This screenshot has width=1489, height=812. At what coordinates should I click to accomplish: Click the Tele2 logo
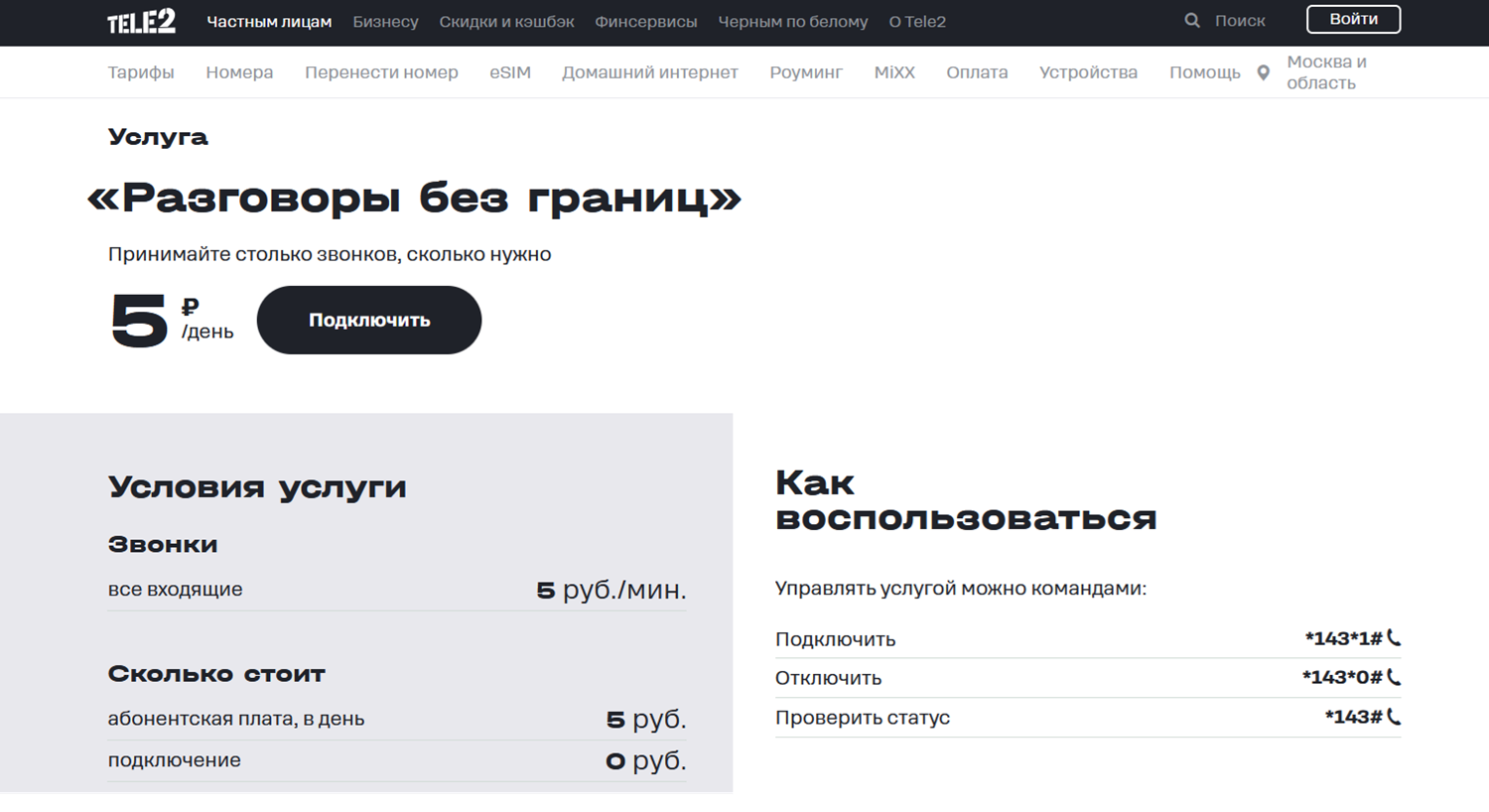(141, 22)
